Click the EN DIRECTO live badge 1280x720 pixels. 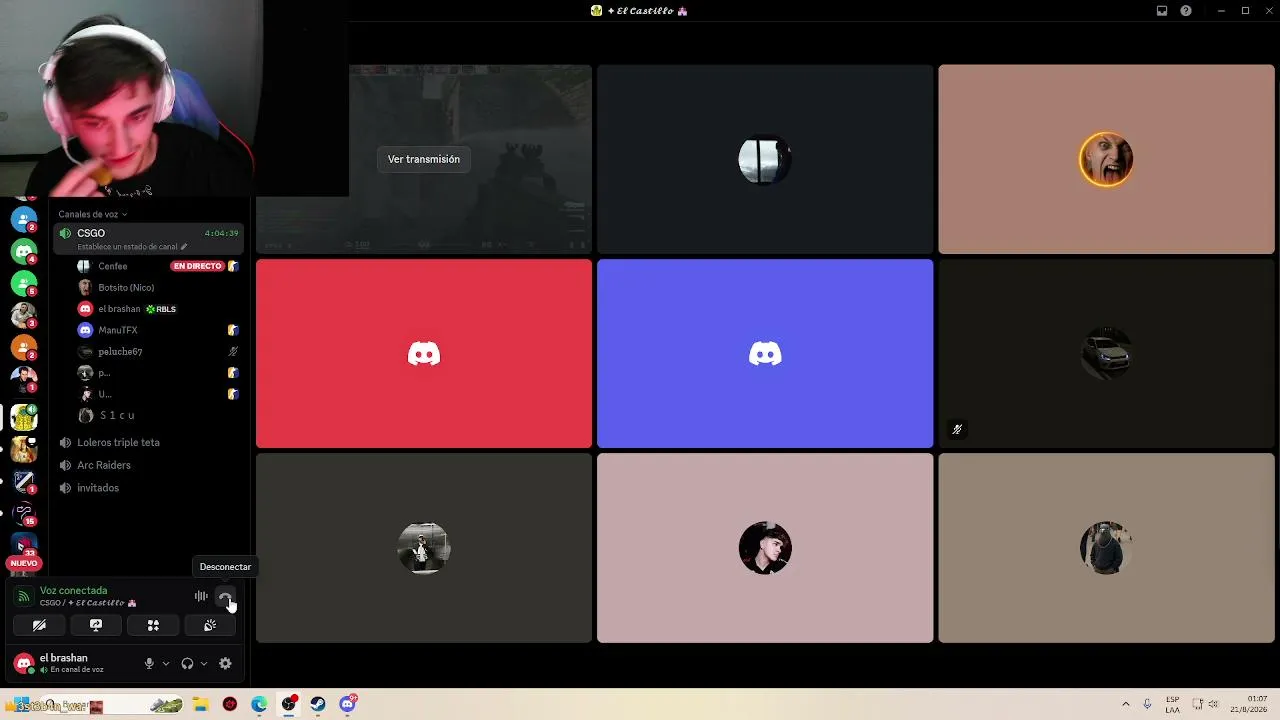click(197, 266)
